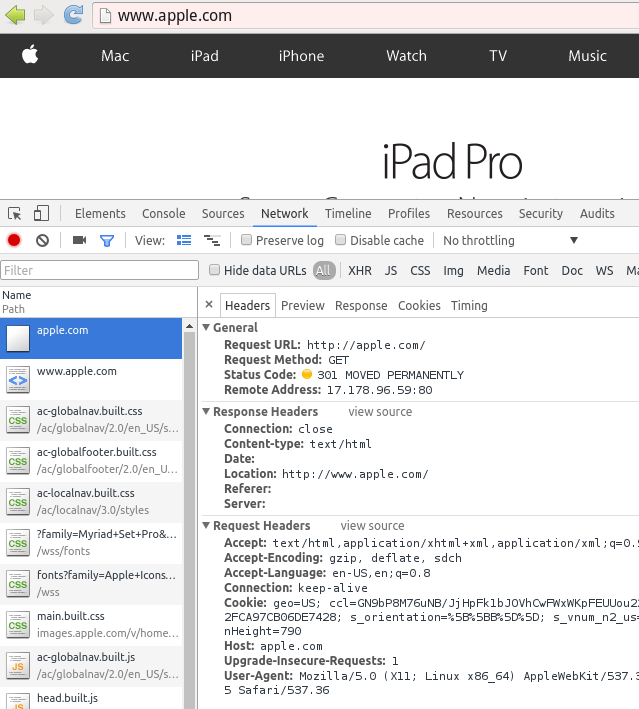This screenshot has height=709, width=639.
Task: Open the Profiles panel tab
Action: pos(409,213)
